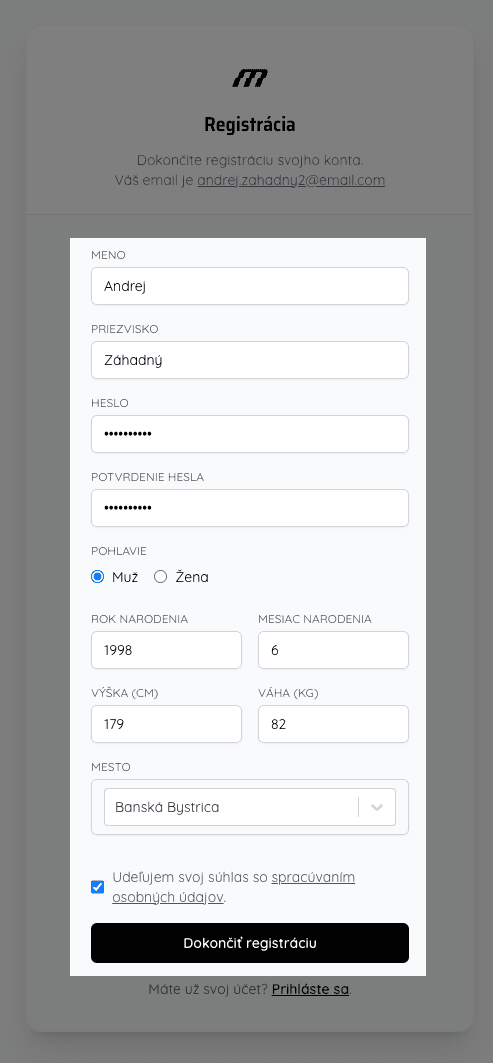
Task: Click the MESTO label
Action: (x=111, y=767)
